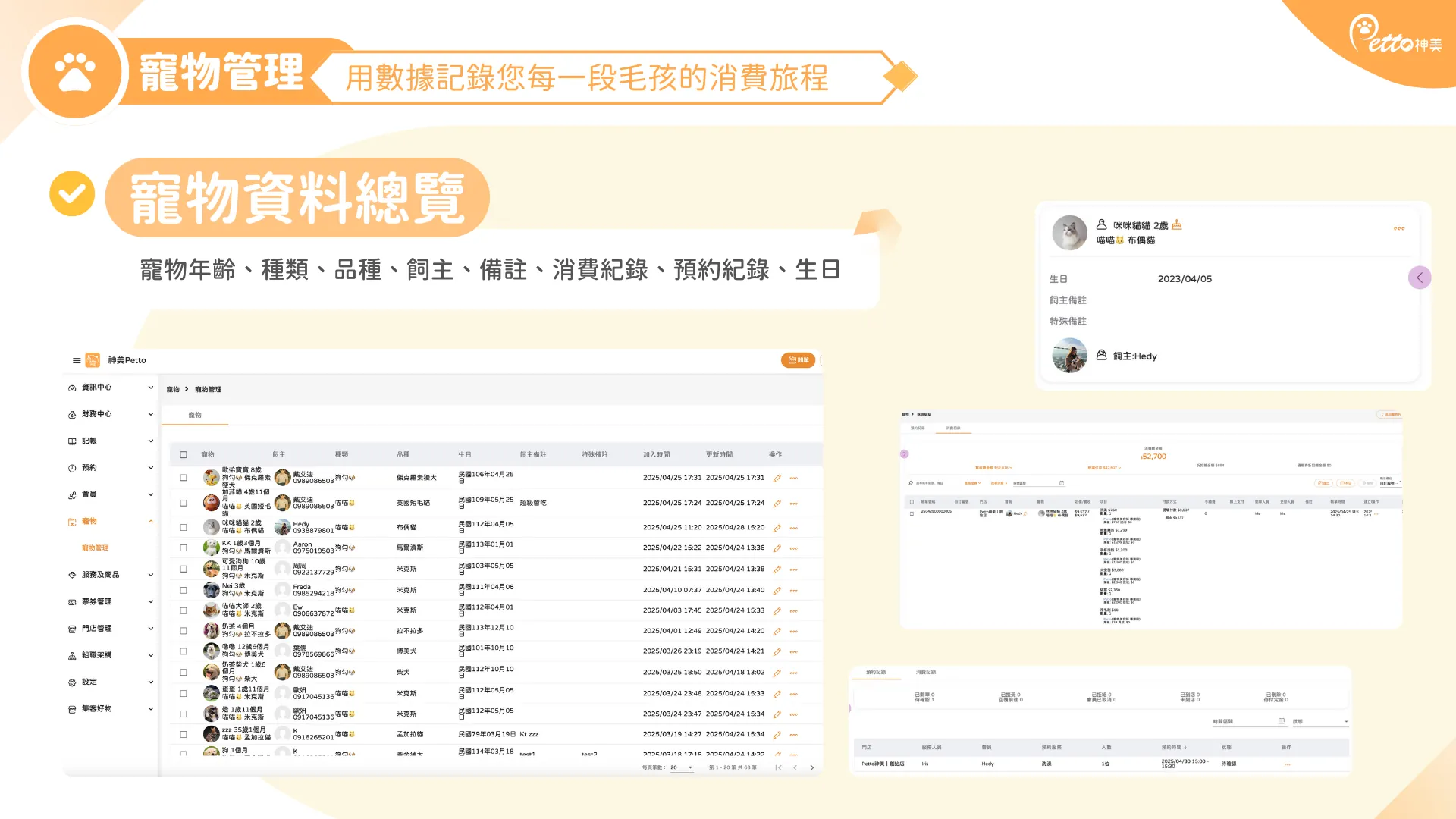Expand 組織架構 sidebar chevron

point(150,656)
